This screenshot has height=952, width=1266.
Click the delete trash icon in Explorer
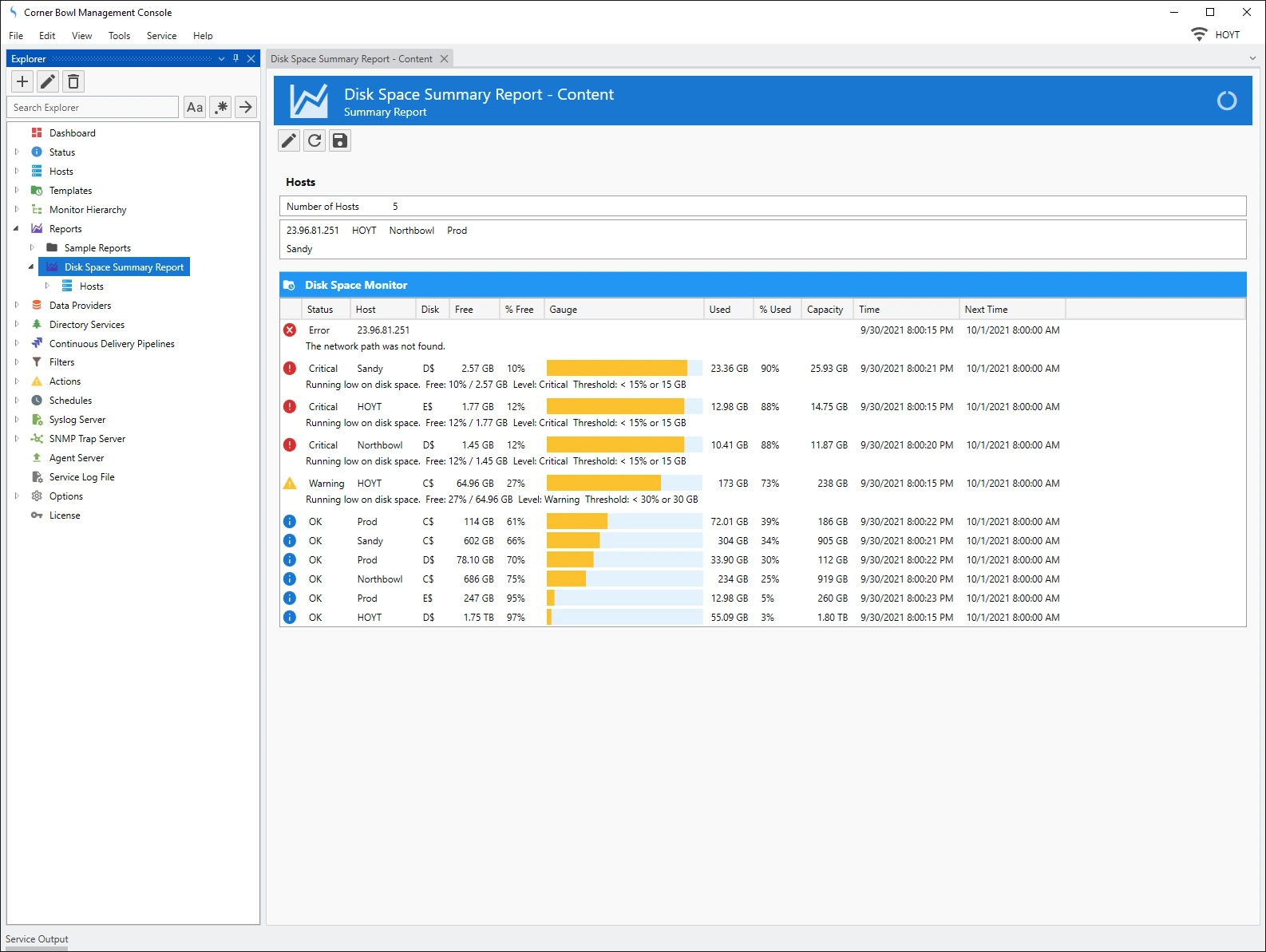[x=73, y=81]
